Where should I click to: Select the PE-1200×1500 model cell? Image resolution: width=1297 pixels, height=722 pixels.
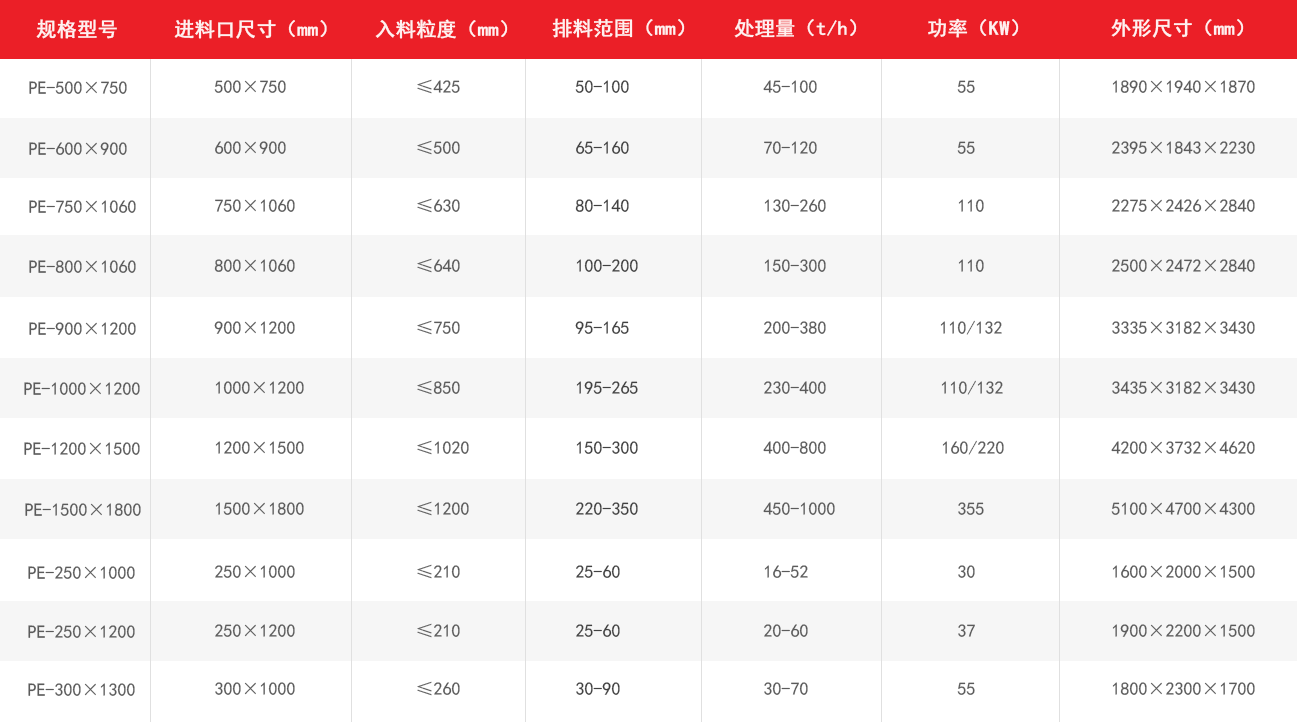[x=82, y=449]
